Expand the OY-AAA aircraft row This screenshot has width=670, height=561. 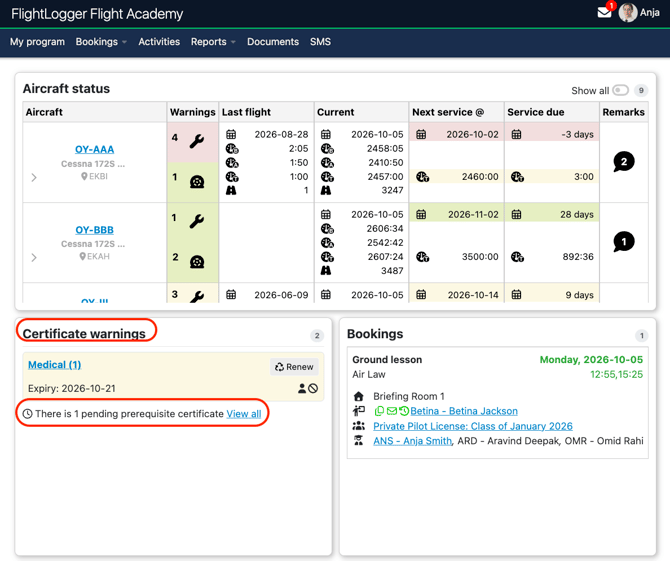[x=34, y=177]
